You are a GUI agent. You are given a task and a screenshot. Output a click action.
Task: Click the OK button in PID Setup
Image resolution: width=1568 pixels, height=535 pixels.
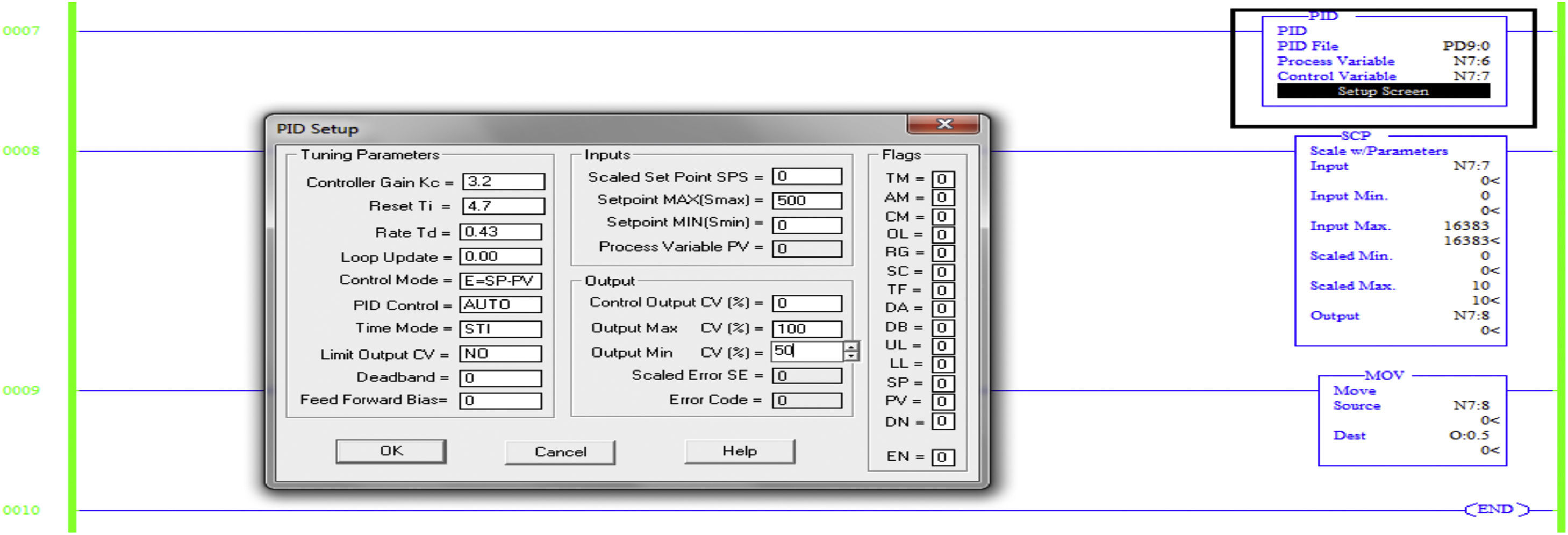point(390,452)
